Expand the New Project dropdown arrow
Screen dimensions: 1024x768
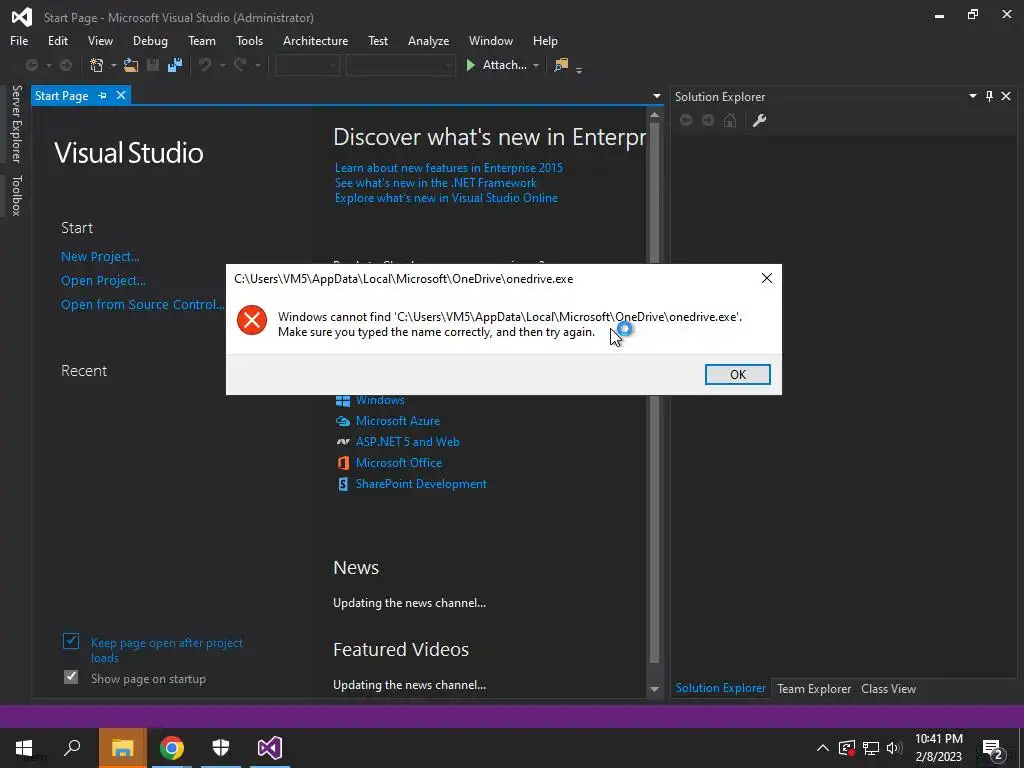point(113,65)
